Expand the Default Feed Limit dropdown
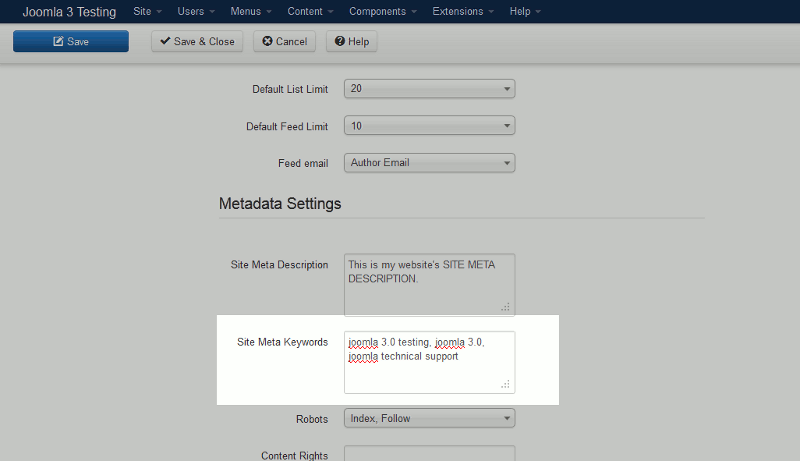 coord(430,125)
